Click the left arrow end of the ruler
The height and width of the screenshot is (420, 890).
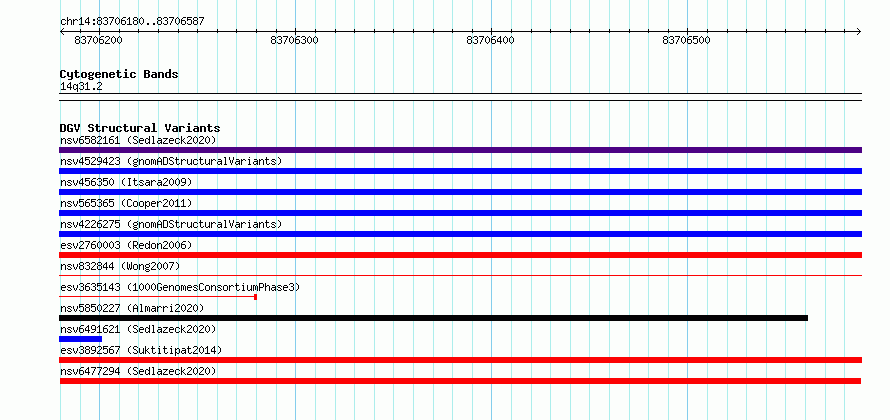[62, 32]
